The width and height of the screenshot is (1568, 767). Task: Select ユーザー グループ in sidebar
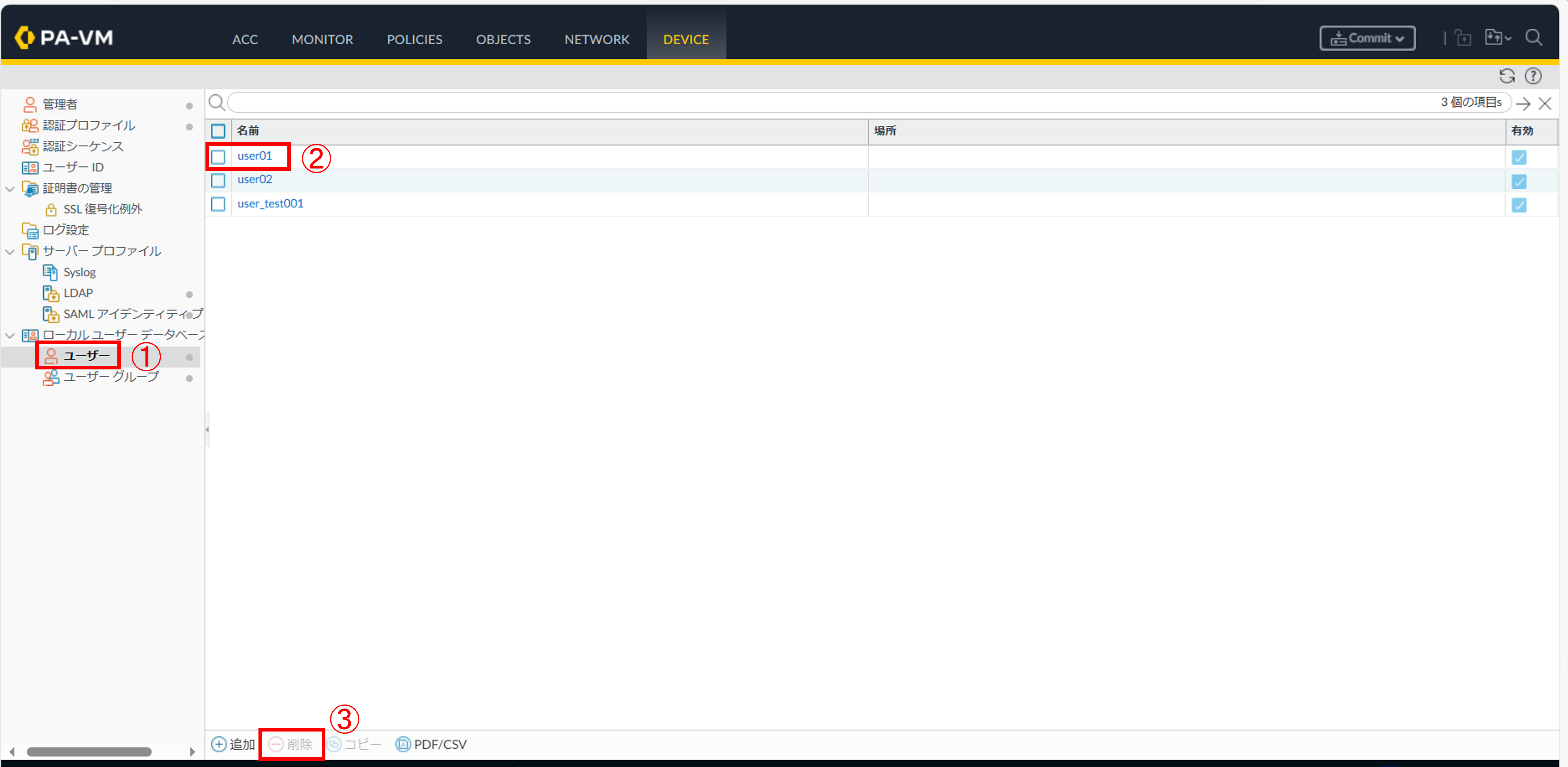tap(110, 377)
